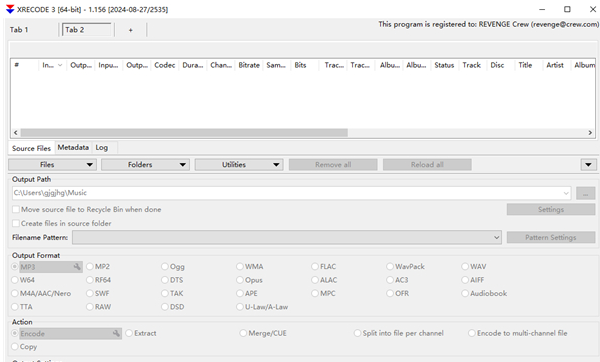Screen dimensions: 600x362
Task: Click the wrench icon beside Encode action
Action: pos(116,334)
